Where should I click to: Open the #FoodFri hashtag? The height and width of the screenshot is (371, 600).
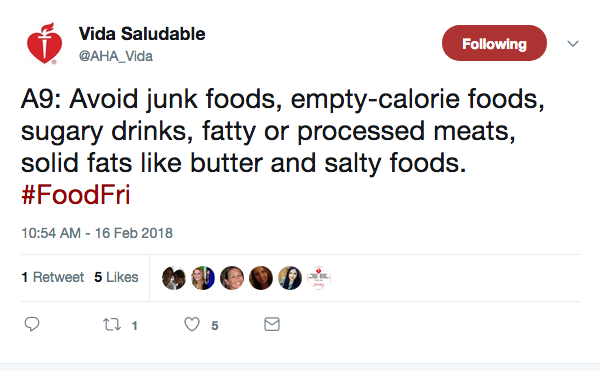[x=76, y=195]
